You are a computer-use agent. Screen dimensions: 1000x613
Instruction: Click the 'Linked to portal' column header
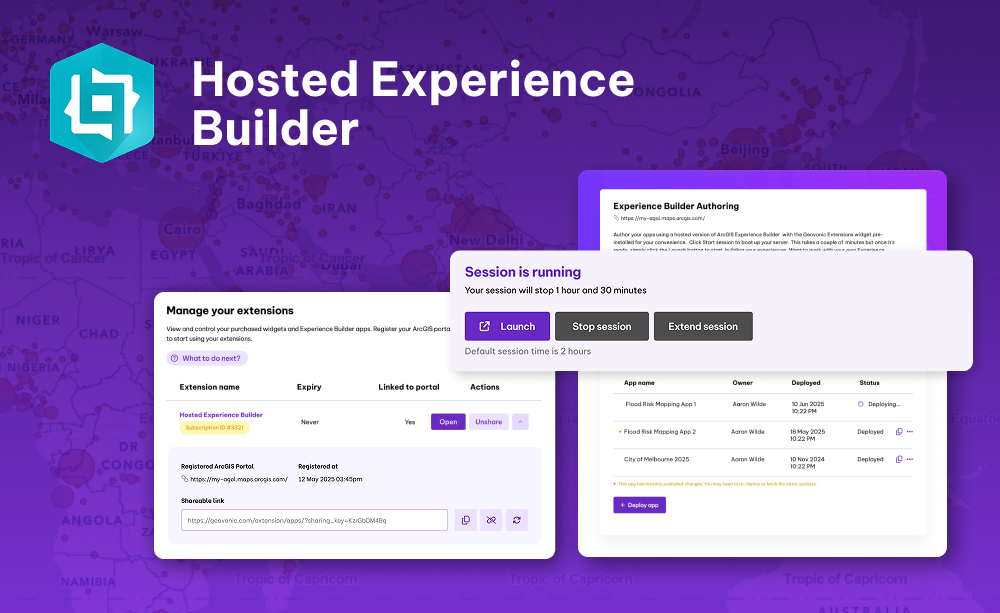point(409,387)
